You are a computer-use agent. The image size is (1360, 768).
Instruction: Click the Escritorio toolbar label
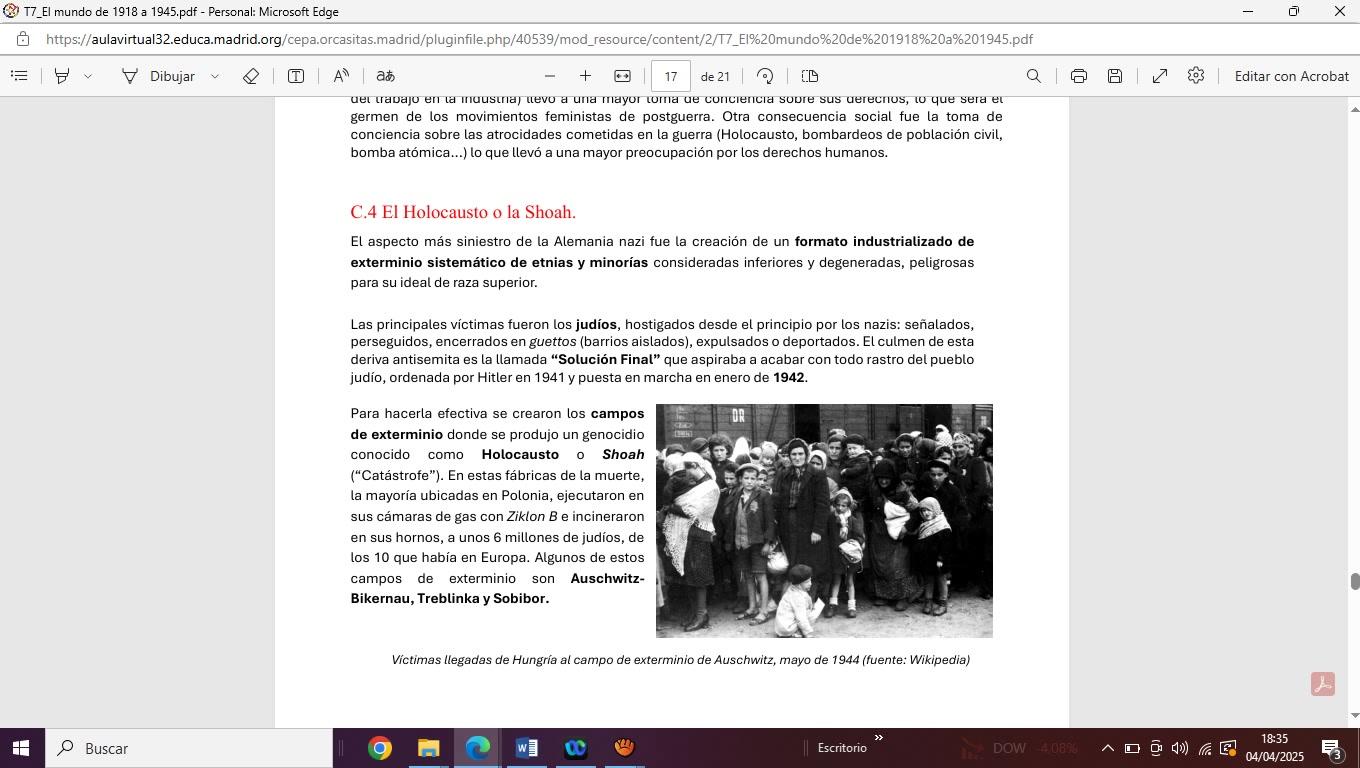pos(842,748)
